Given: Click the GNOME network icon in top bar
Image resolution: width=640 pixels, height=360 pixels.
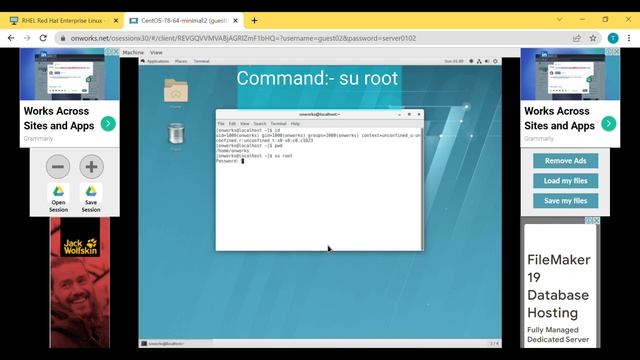Looking at the screenshot, I should (x=479, y=61).
